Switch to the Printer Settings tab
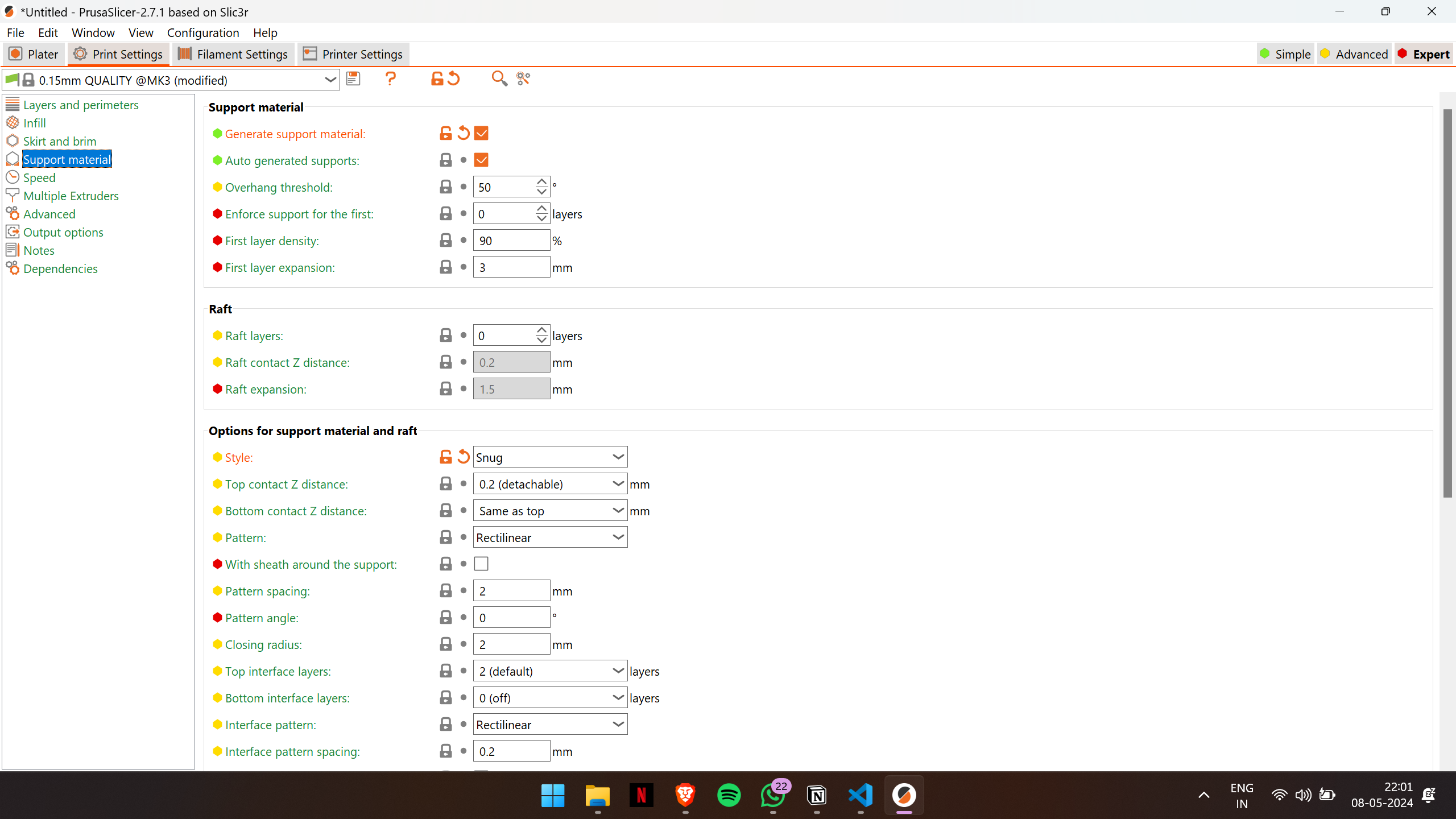The height and width of the screenshot is (819, 1456). [353, 54]
